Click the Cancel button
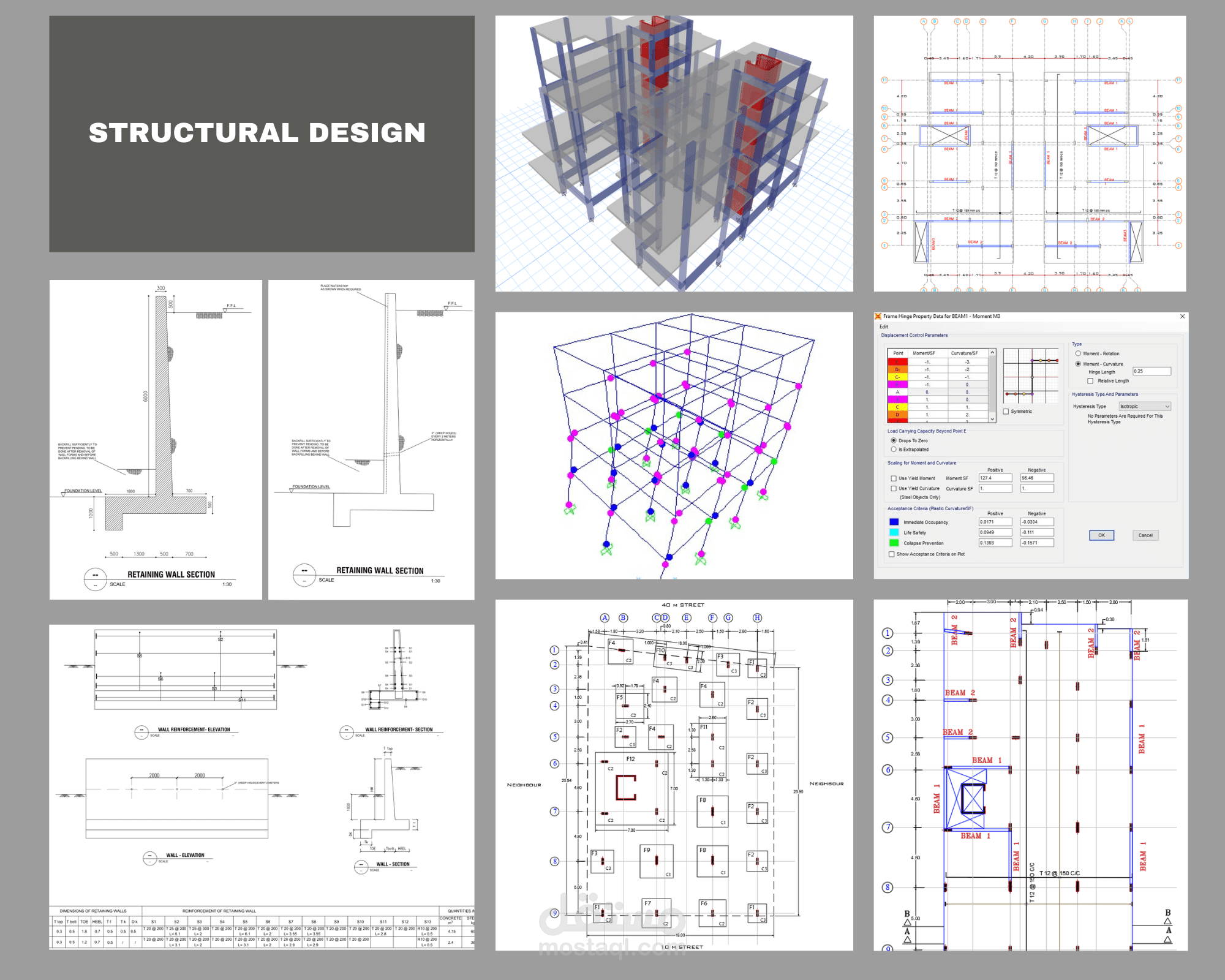1225x980 pixels. click(x=1145, y=535)
